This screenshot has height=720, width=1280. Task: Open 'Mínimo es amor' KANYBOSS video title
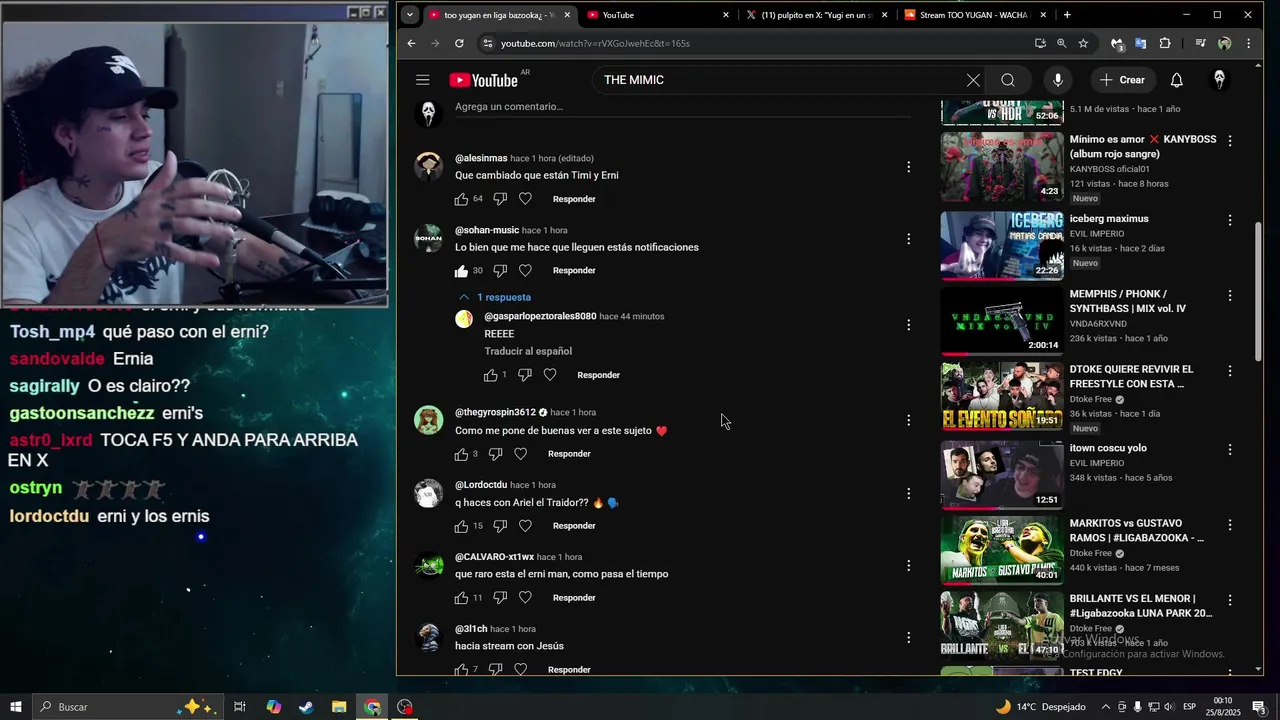pos(1143,146)
